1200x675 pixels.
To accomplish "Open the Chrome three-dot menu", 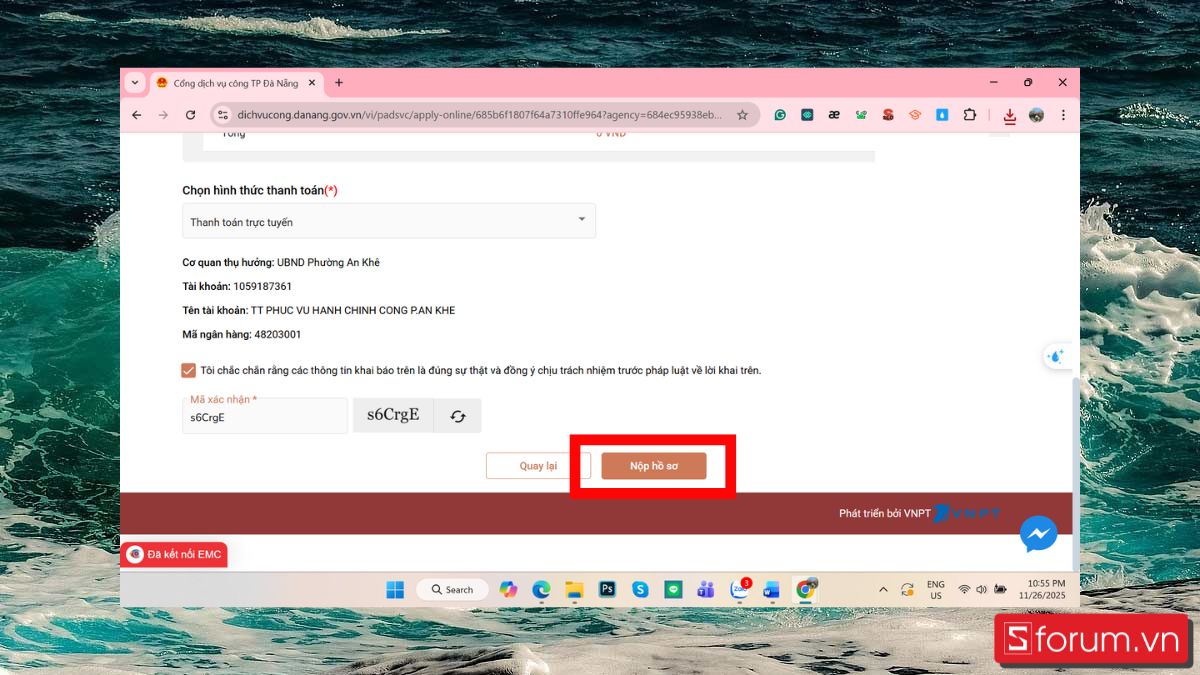I will pyautogui.click(x=1063, y=115).
